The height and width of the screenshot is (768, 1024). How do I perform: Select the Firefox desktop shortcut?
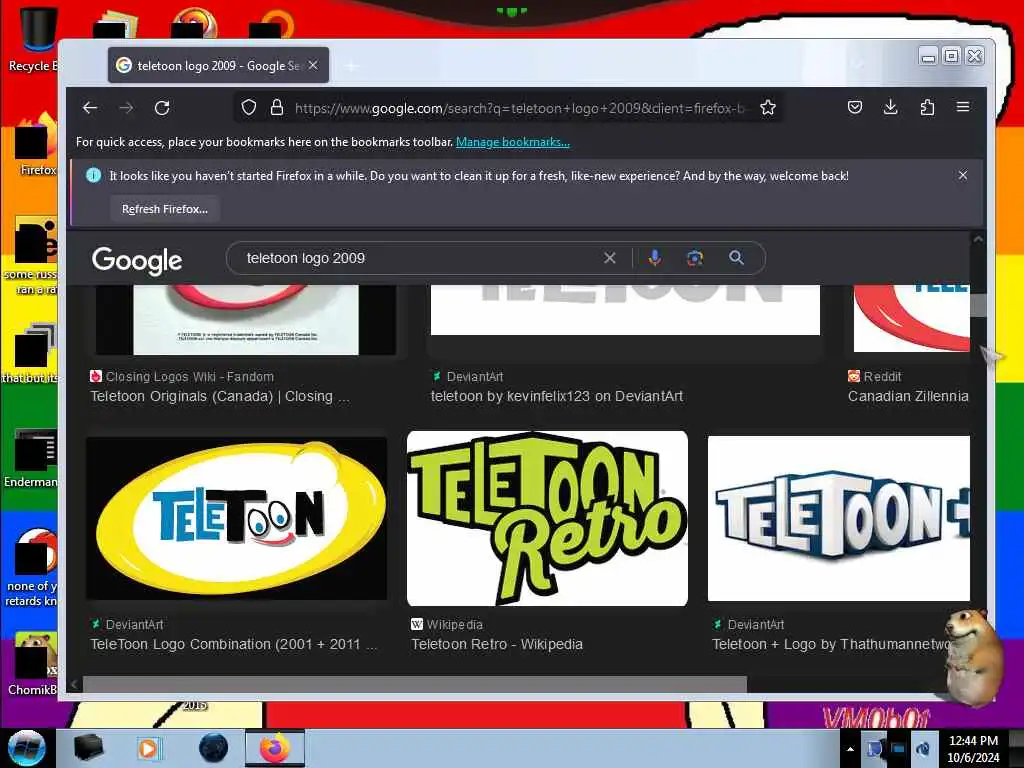[x=37, y=145]
